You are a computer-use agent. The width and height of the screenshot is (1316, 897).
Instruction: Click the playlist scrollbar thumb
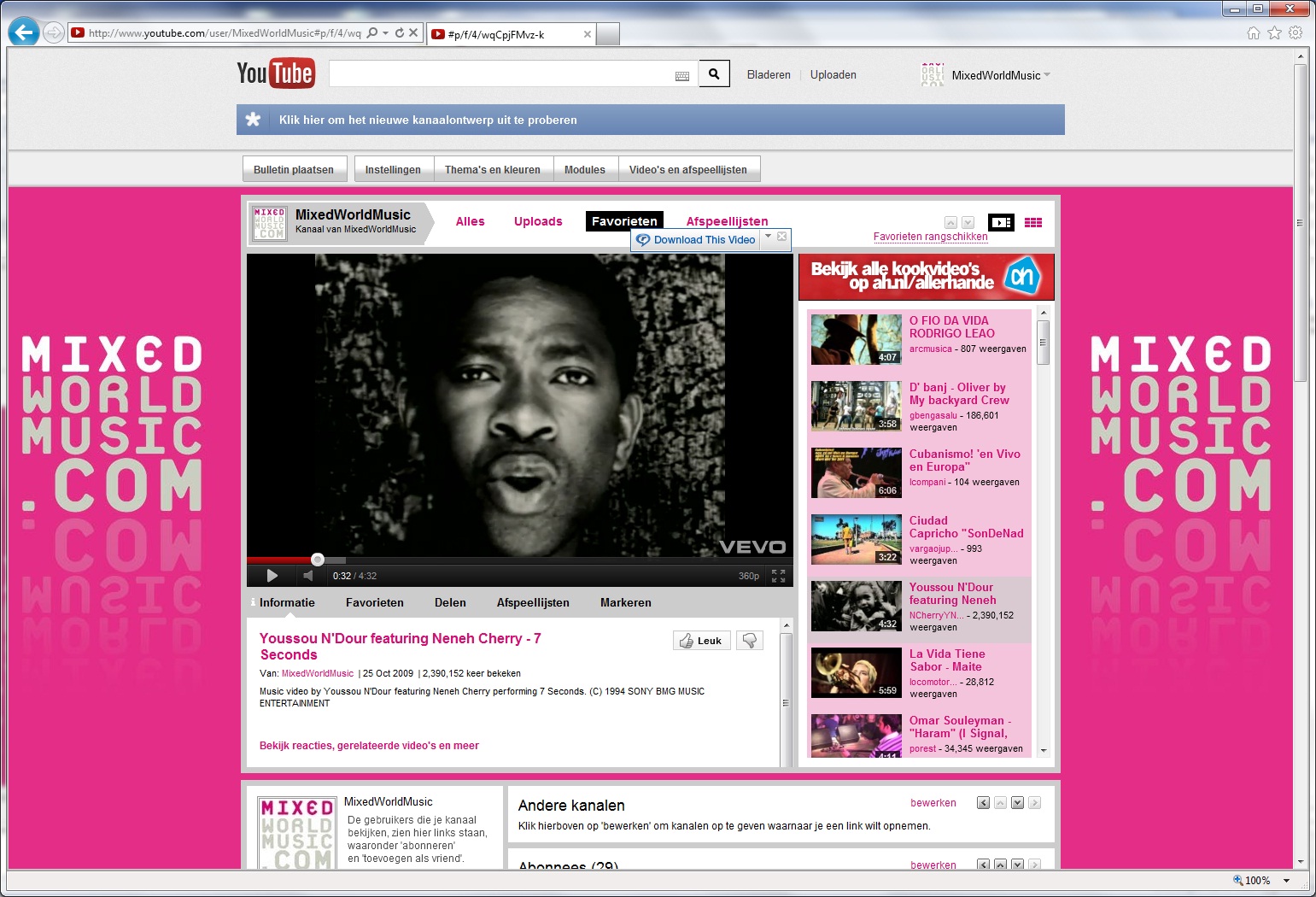1043,342
